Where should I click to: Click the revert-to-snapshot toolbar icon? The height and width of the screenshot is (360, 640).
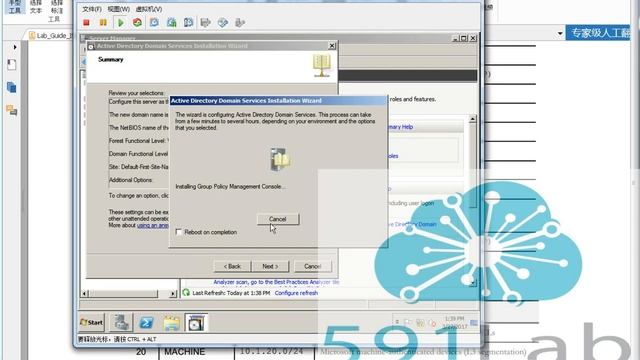point(171,22)
